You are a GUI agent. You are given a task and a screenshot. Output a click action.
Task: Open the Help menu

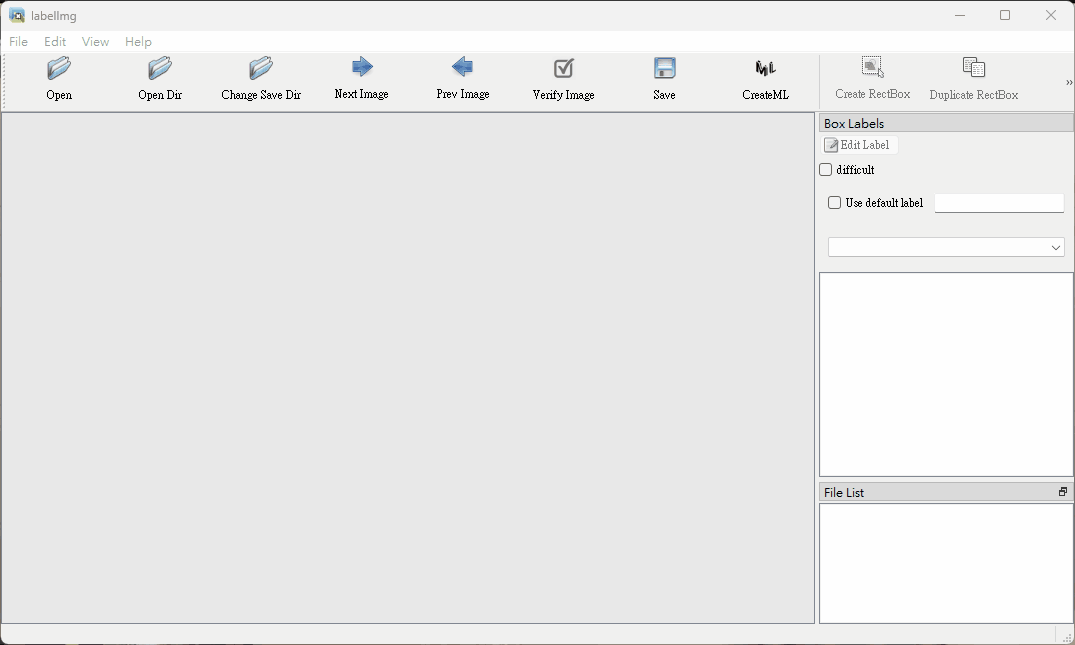pyautogui.click(x=139, y=42)
